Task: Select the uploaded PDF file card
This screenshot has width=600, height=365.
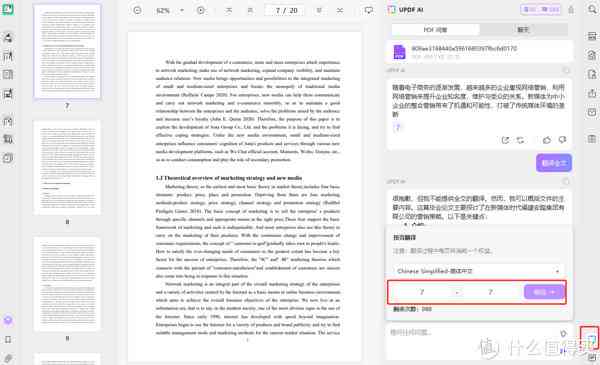Action: point(479,51)
